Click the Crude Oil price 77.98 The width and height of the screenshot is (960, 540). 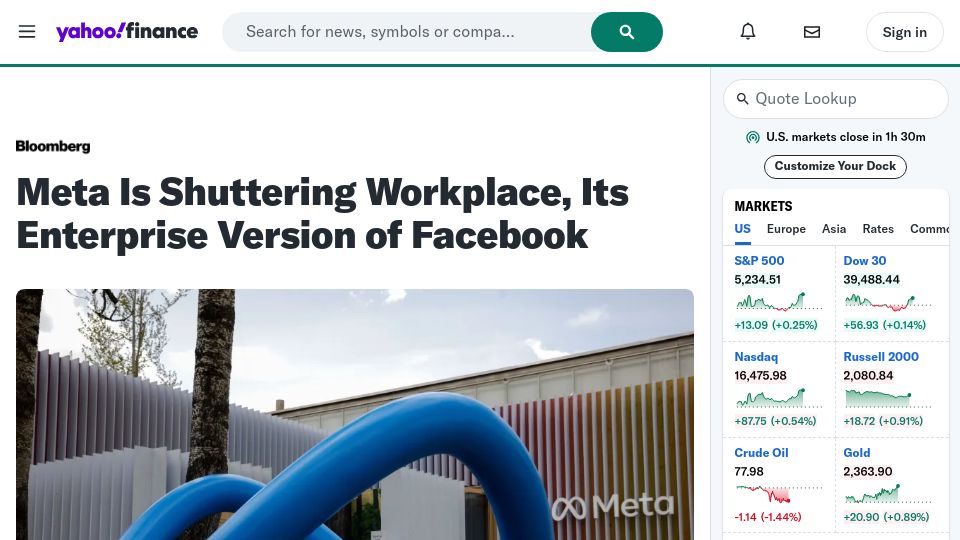(749, 472)
